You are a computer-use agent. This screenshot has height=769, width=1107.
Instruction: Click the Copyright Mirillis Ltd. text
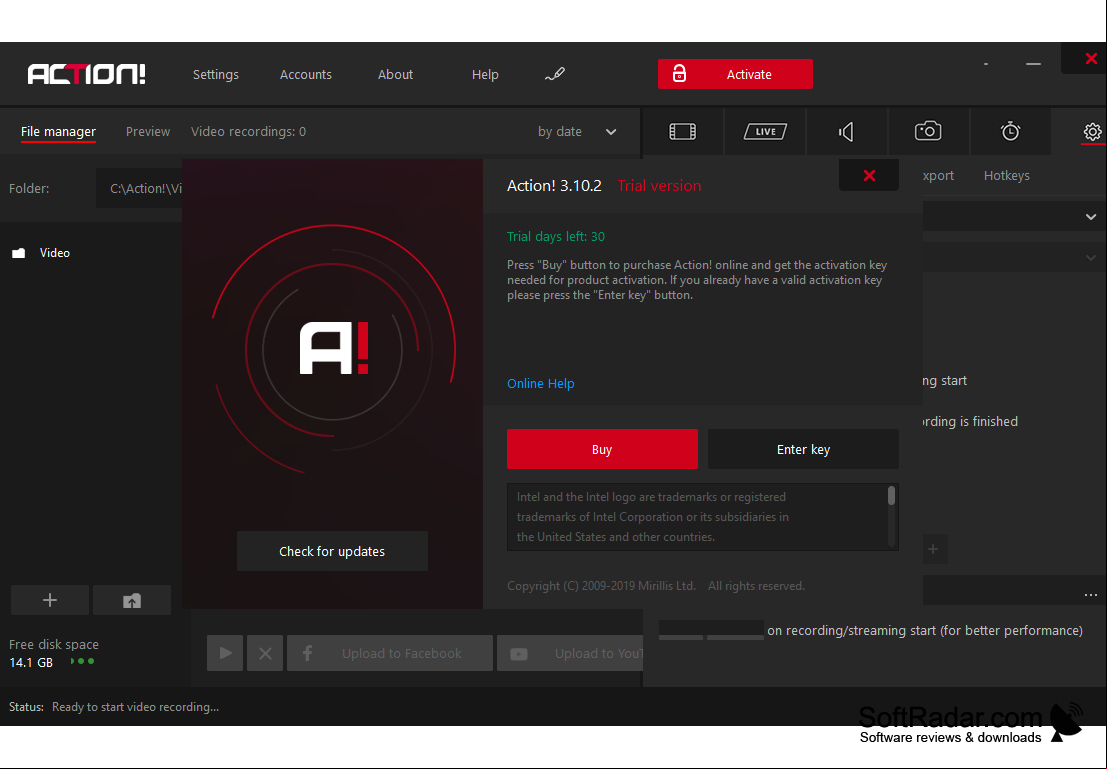click(x=656, y=586)
